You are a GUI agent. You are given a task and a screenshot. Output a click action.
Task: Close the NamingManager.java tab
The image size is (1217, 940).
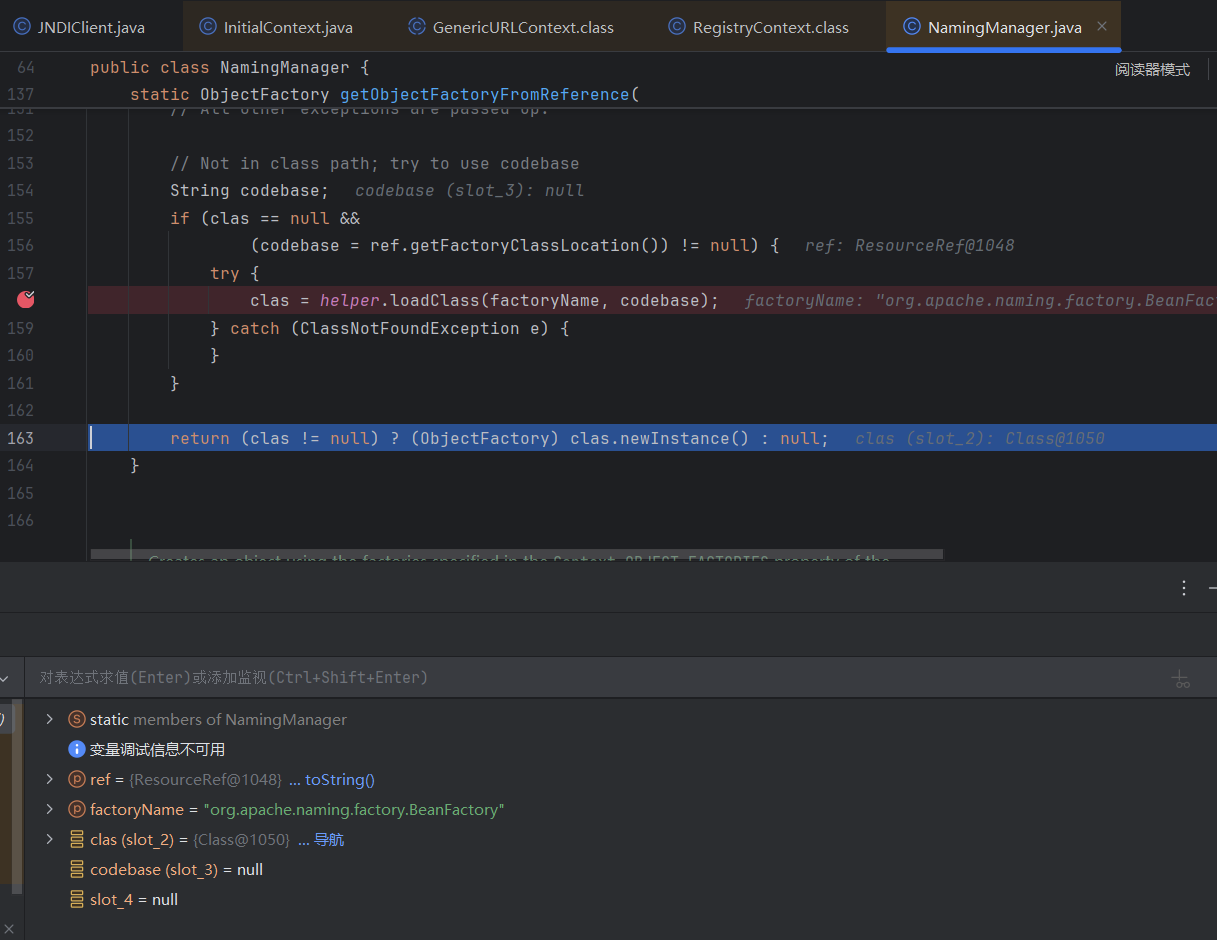coord(1102,27)
